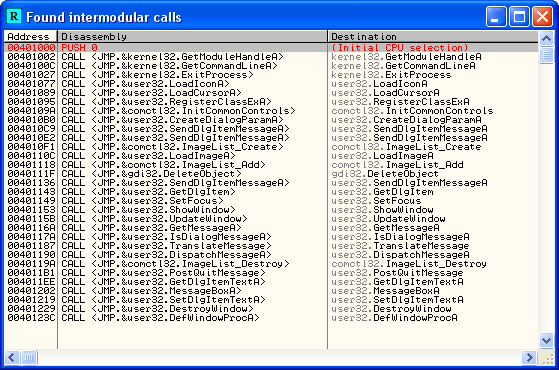Select the PUSH 0 row at 00401000
The height and width of the screenshot is (370, 559).
271,47
